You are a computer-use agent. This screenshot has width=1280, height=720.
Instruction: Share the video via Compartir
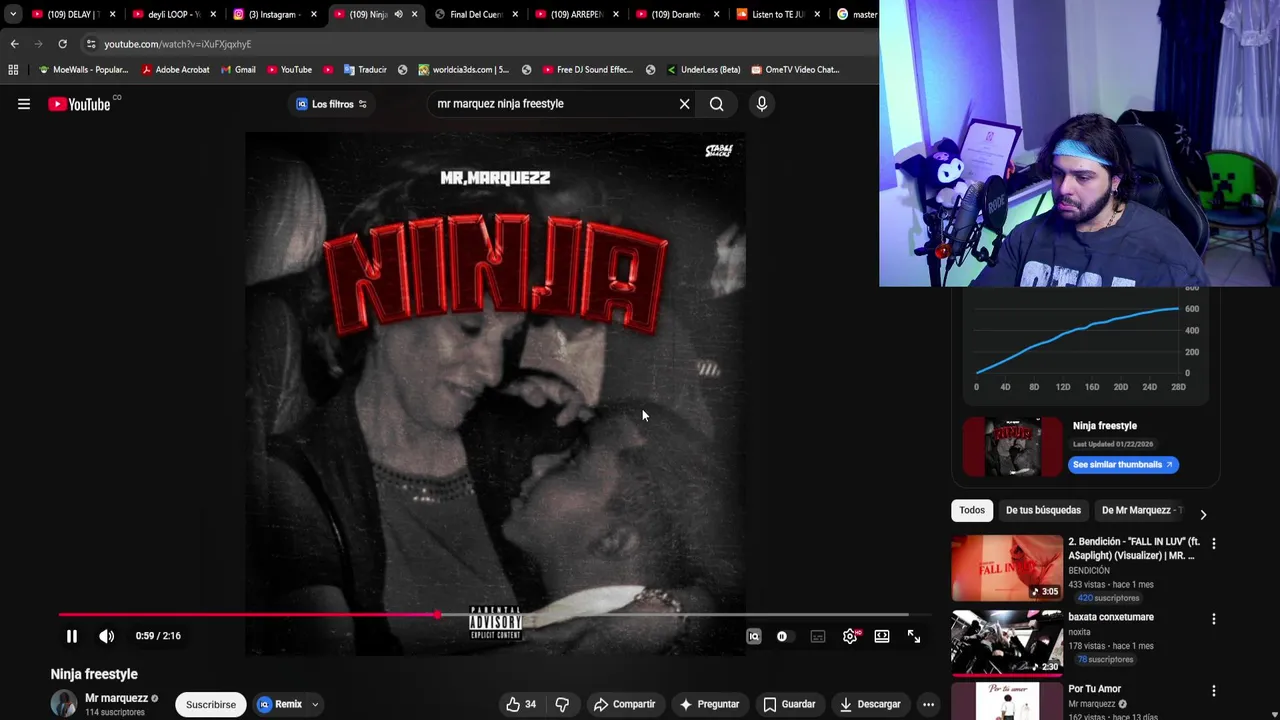click(x=624, y=704)
